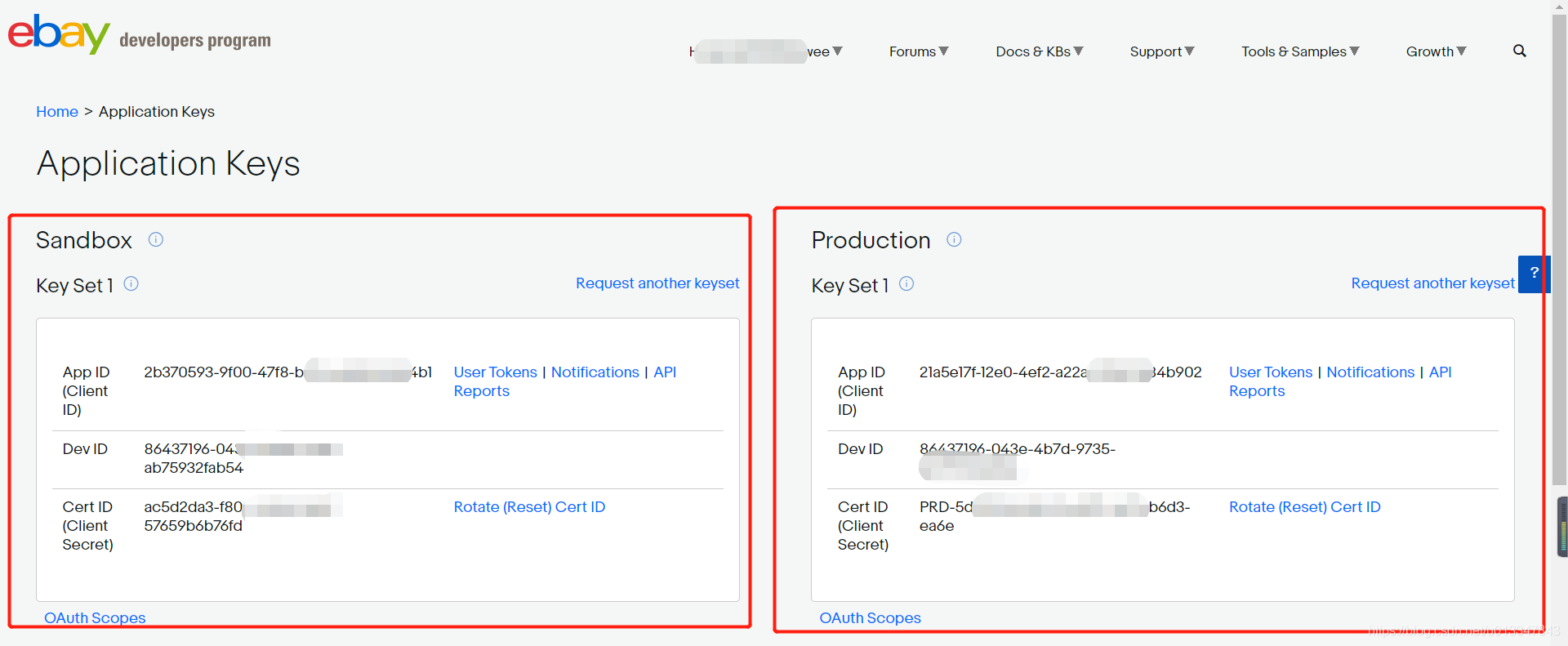Expand the Support menu
The image size is (1568, 646).
pos(1162,51)
